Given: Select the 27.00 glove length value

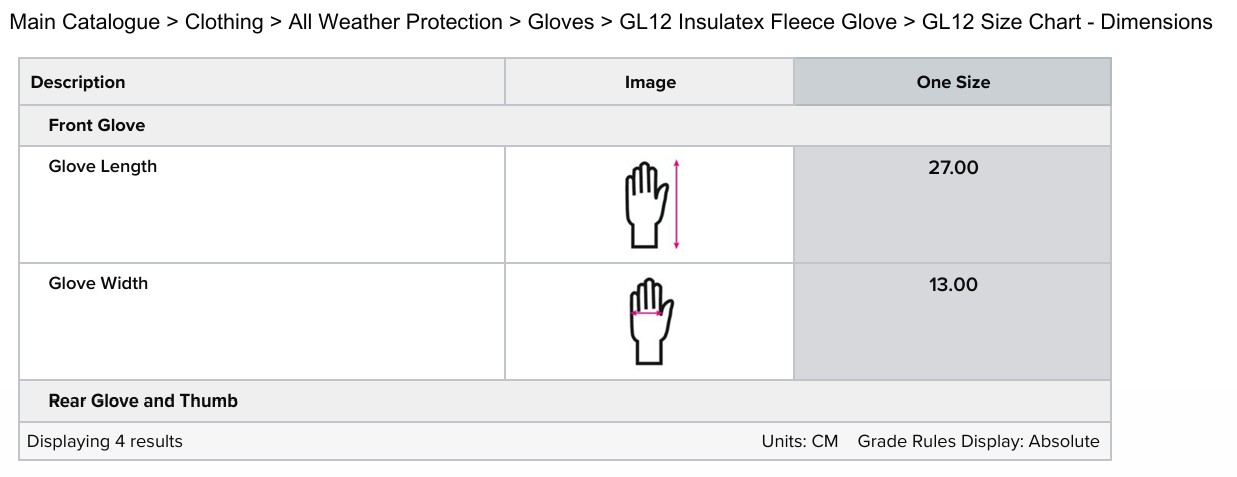Looking at the screenshot, I should point(953,168).
